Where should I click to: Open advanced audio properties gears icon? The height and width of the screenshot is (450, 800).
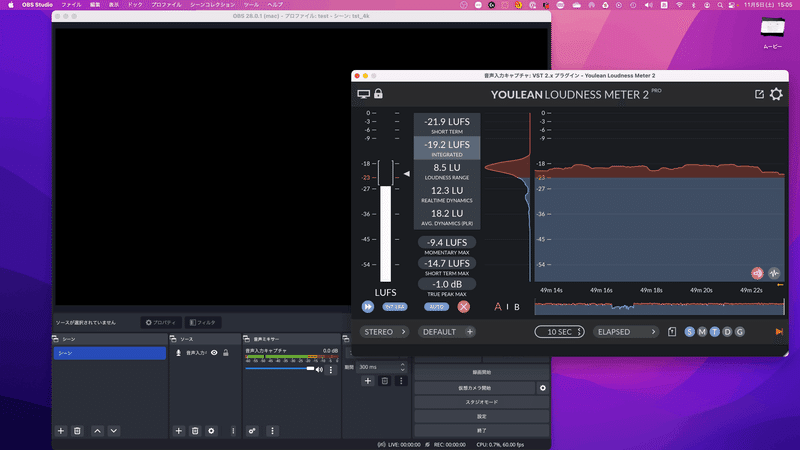252,431
